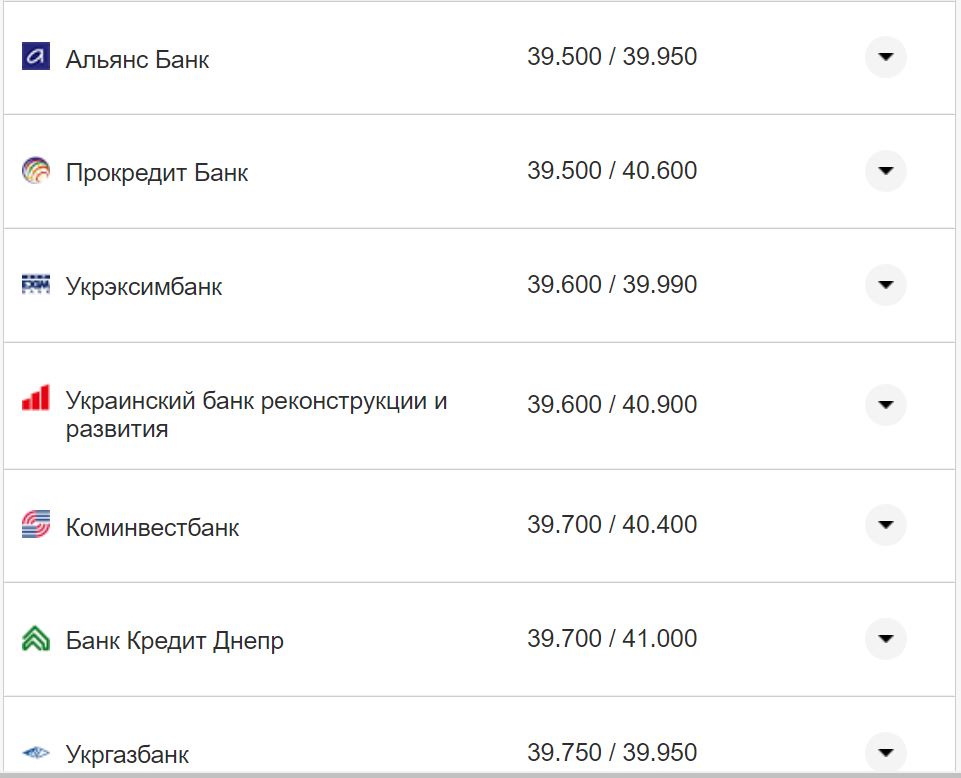Open the Прокредит Банк dropdown arrow

tap(884, 171)
